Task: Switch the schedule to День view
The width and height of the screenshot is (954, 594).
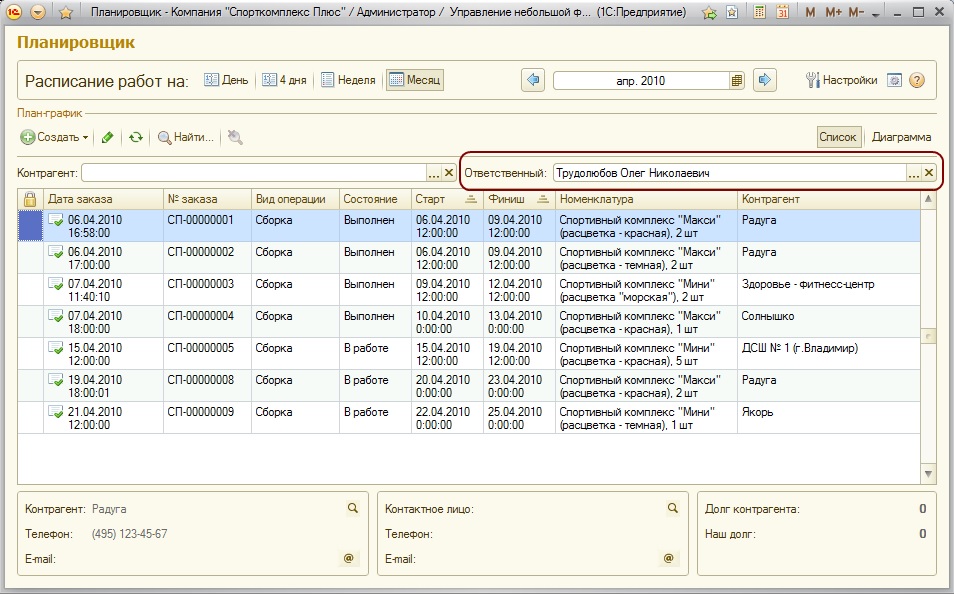Action: click(x=227, y=80)
